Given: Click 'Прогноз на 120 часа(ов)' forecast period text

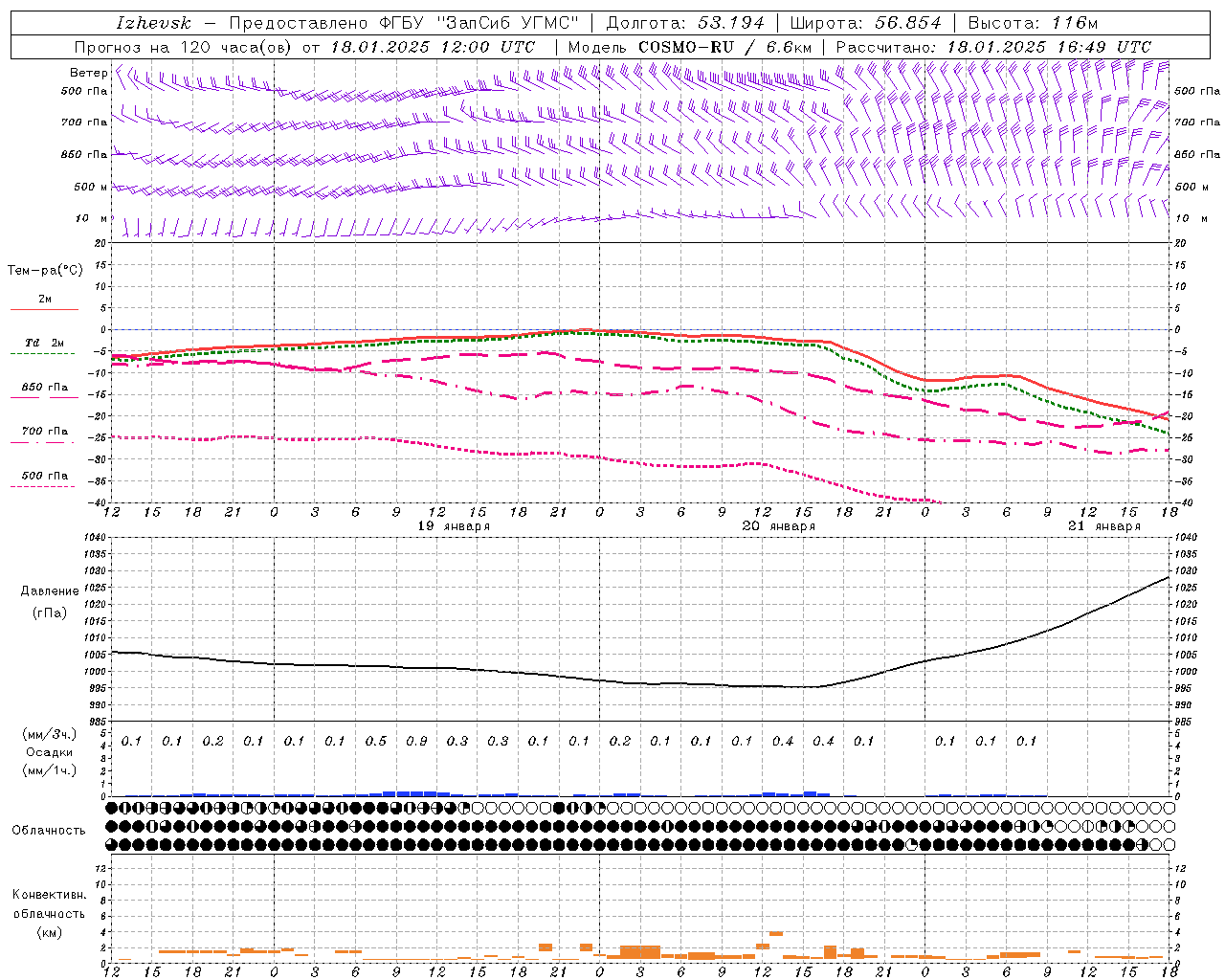Looking at the screenshot, I should tap(184, 47).
